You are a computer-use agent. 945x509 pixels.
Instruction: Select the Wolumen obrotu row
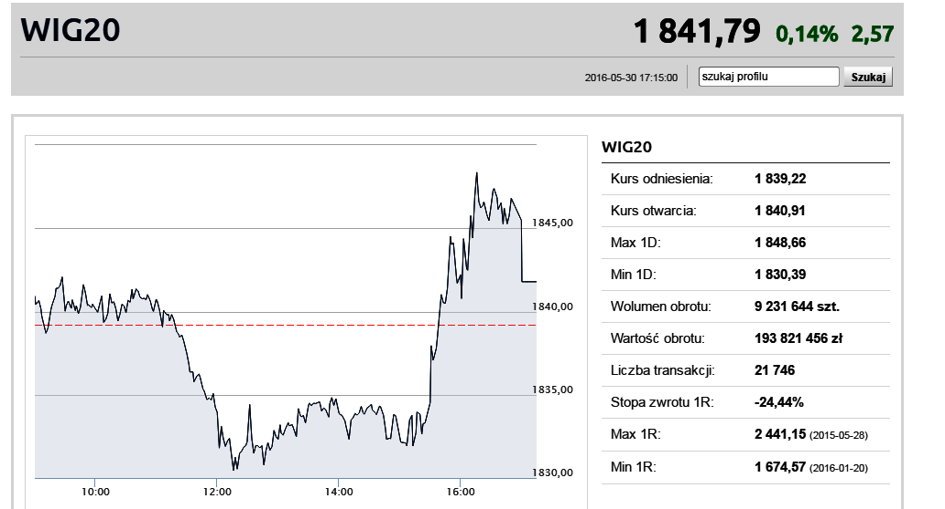click(745, 307)
